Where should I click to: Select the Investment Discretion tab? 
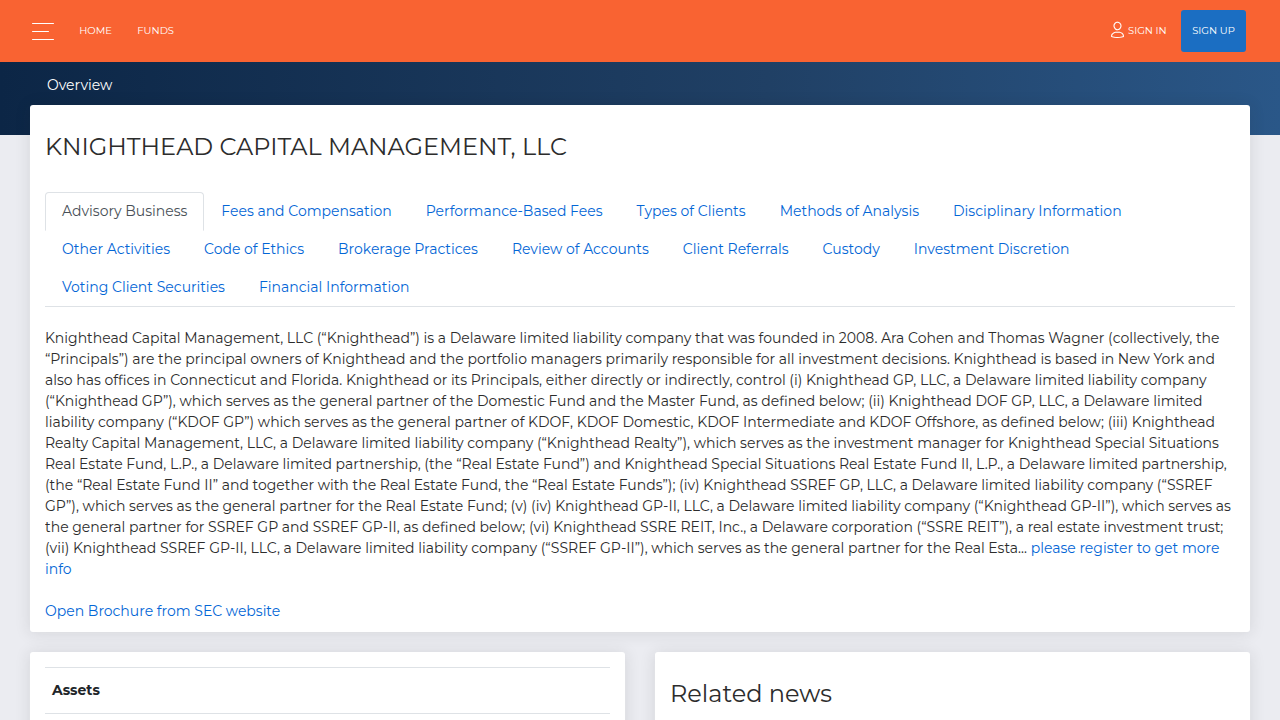(x=991, y=249)
